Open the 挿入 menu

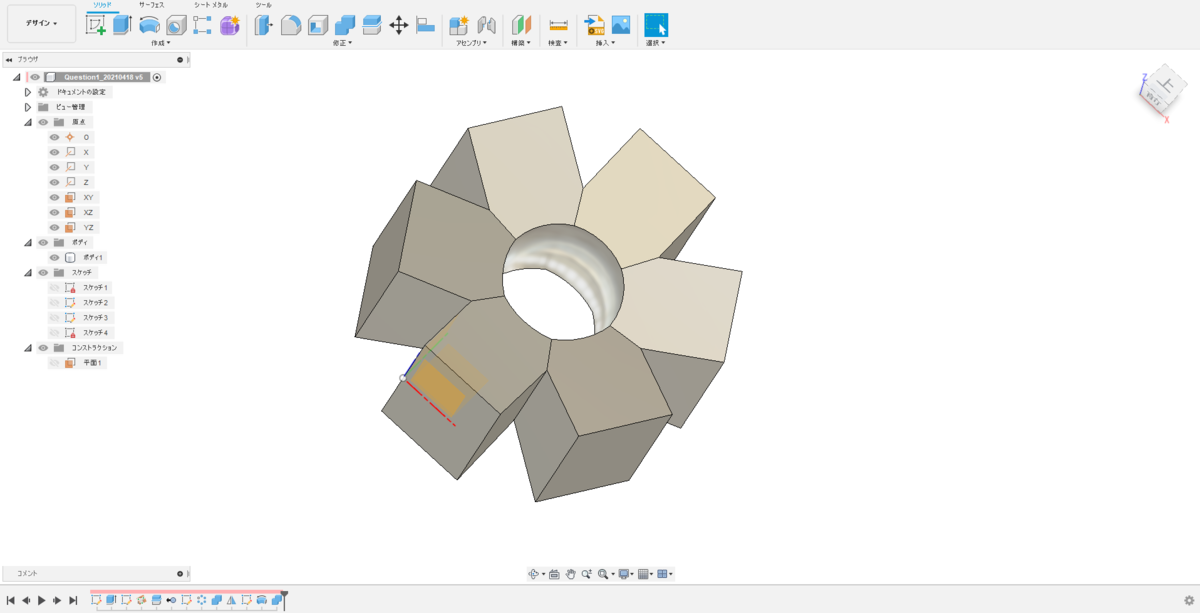coord(605,43)
